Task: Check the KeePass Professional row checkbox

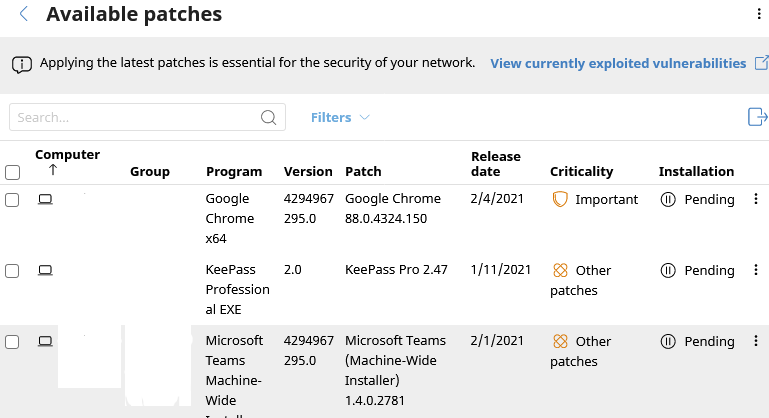Action: point(12,271)
